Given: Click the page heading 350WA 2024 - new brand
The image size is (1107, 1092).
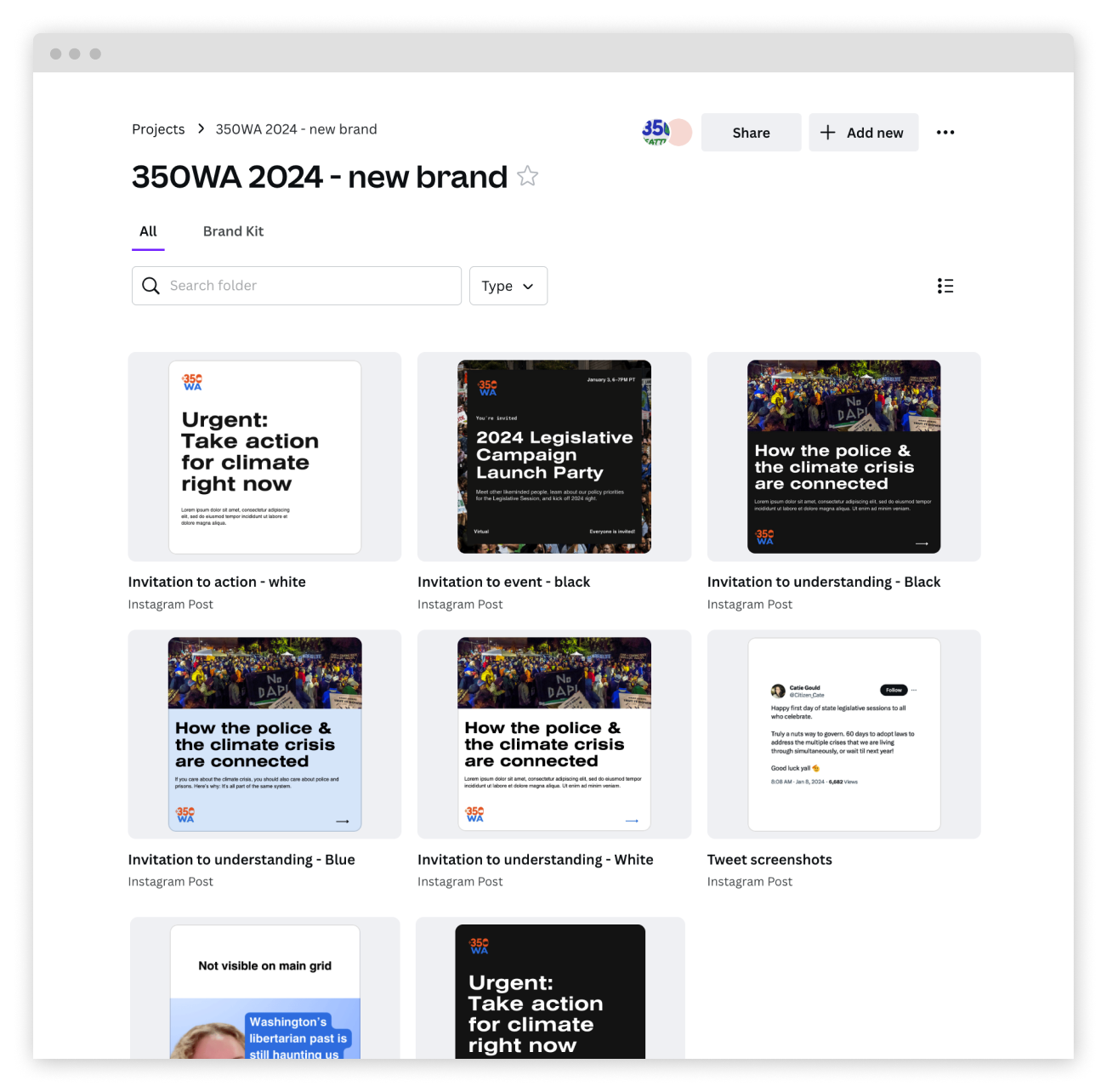Looking at the screenshot, I should pos(320,177).
